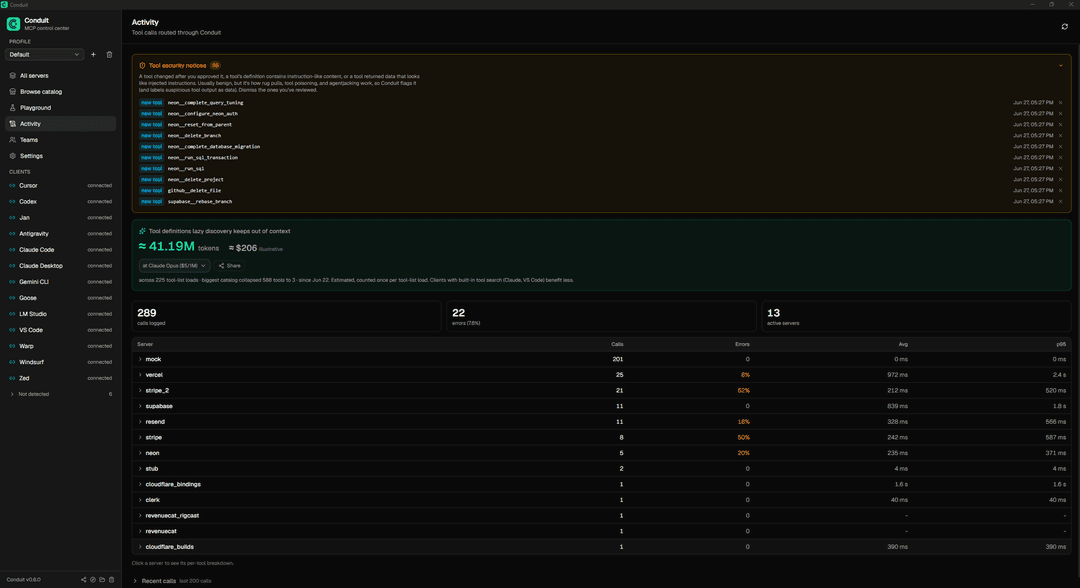Expand the cloudflare_bindings server row
This screenshot has height=588, width=1080.
pos(599,485)
